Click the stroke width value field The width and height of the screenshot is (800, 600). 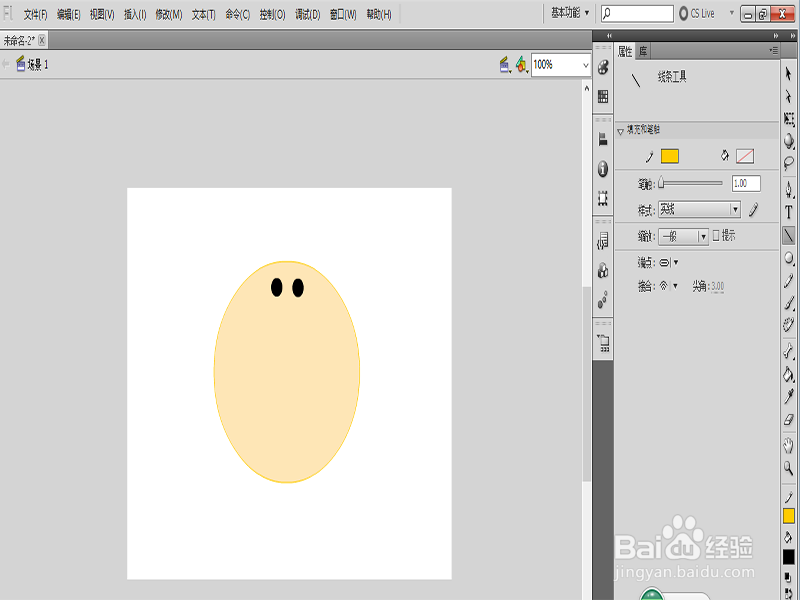pyautogui.click(x=746, y=184)
